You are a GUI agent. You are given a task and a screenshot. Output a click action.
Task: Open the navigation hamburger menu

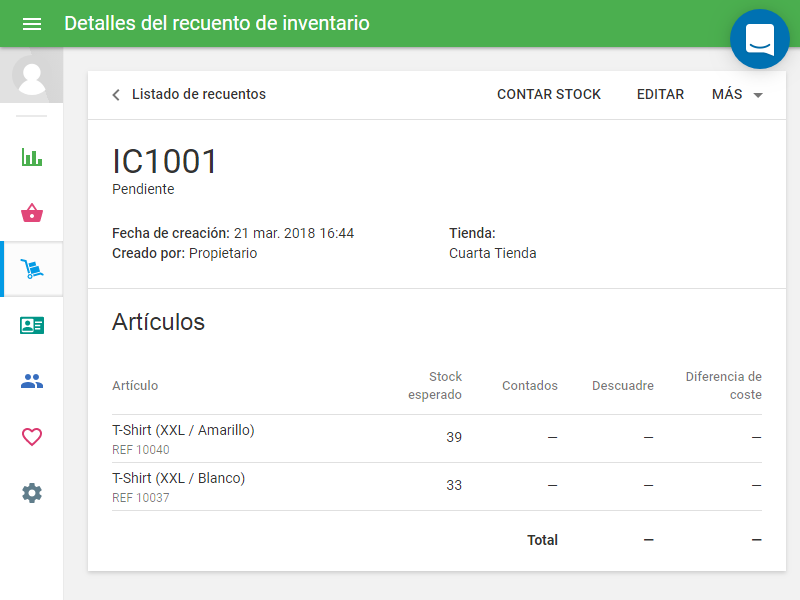32,23
